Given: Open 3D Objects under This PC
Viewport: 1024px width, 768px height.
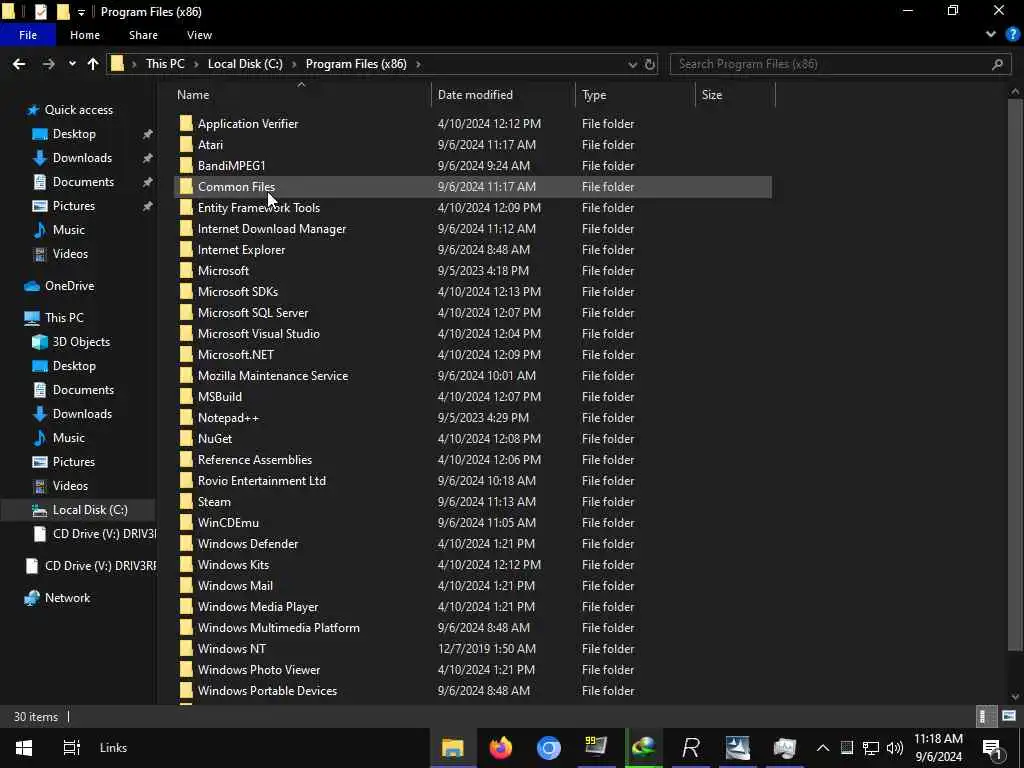Looking at the screenshot, I should coord(81,342).
